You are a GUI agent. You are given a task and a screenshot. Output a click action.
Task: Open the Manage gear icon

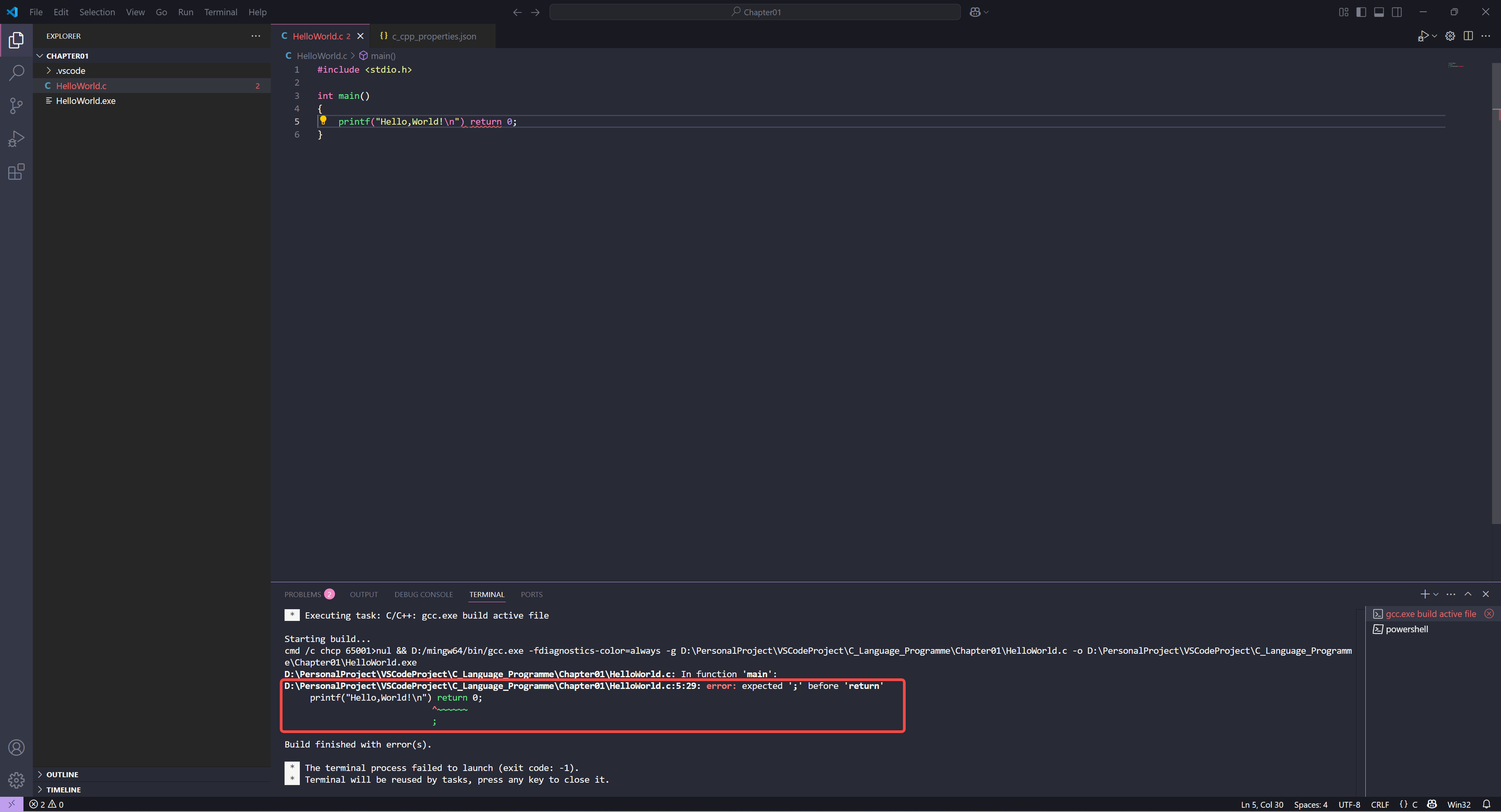16,780
